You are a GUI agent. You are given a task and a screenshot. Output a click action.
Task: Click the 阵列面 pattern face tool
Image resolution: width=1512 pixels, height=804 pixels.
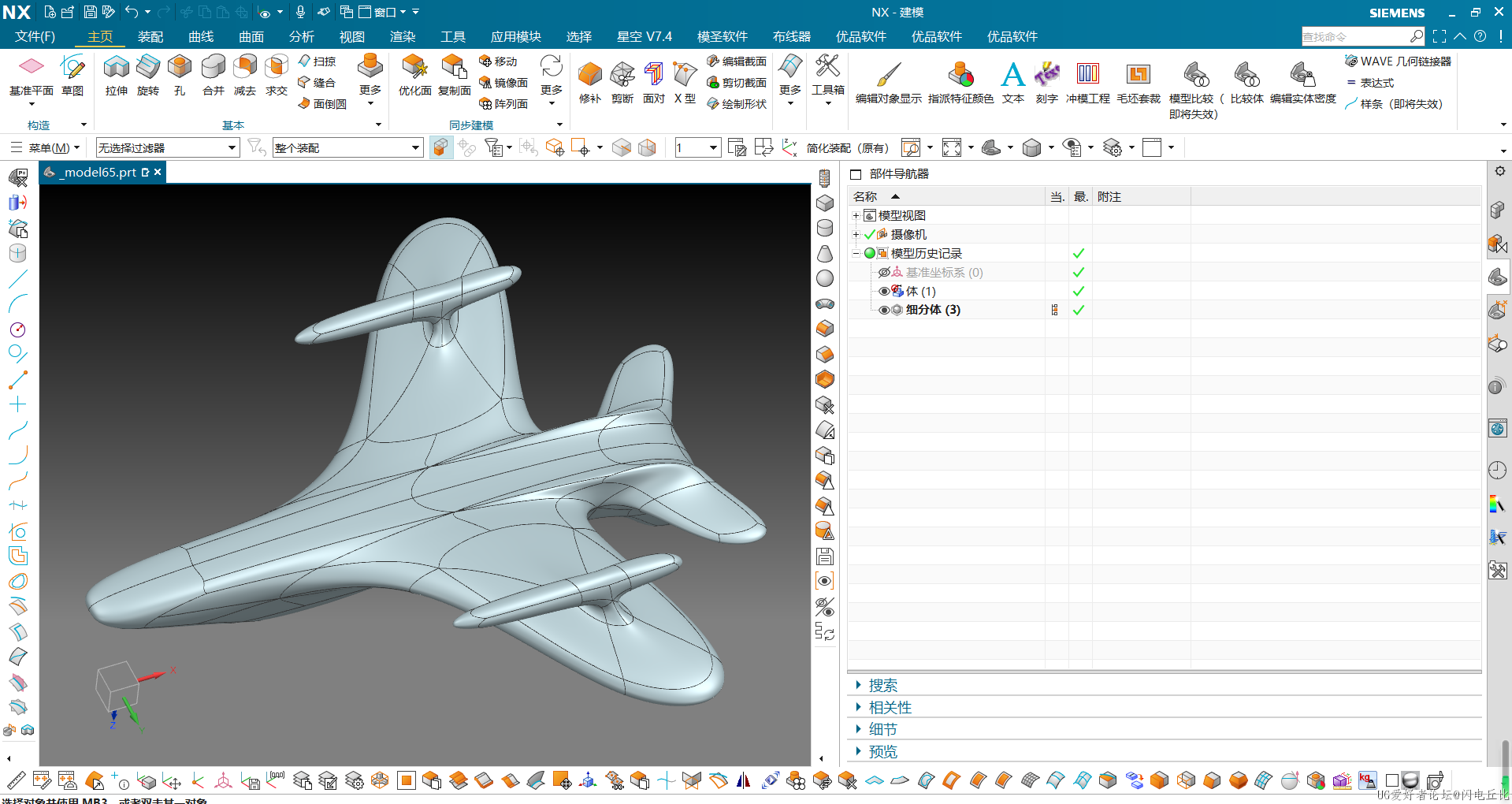(503, 104)
